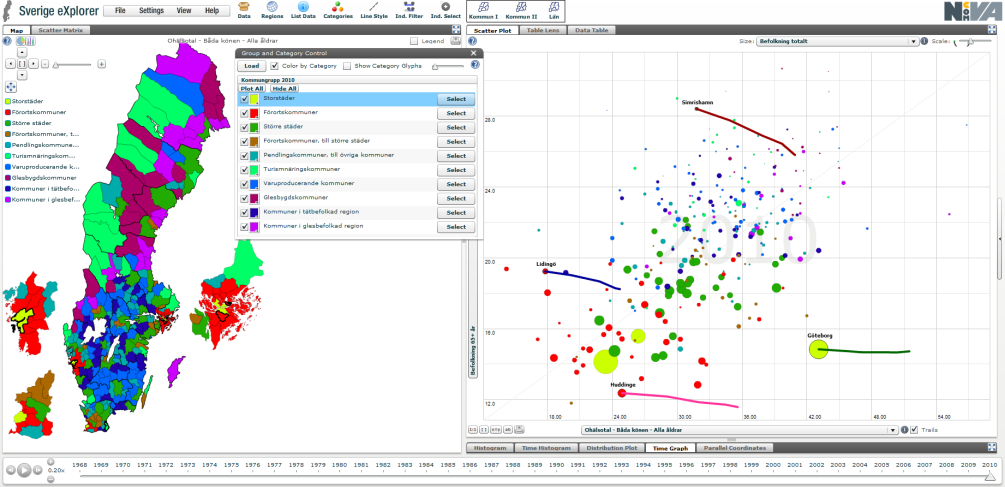Zoom out the map with minus button
Image resolution: width=1005 pixels, height=487 pixels.
(x=45, y=64)
